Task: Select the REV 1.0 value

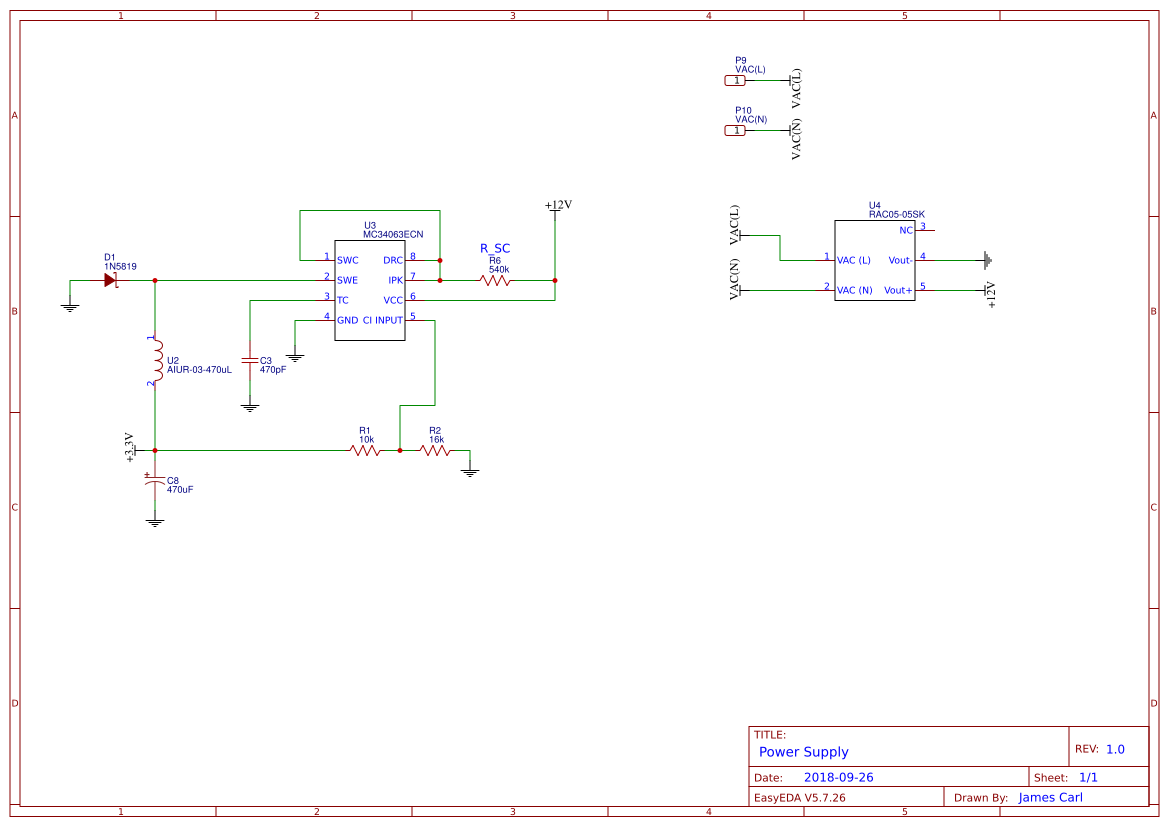Action: pyautogui.click(x=1115, y=749)
